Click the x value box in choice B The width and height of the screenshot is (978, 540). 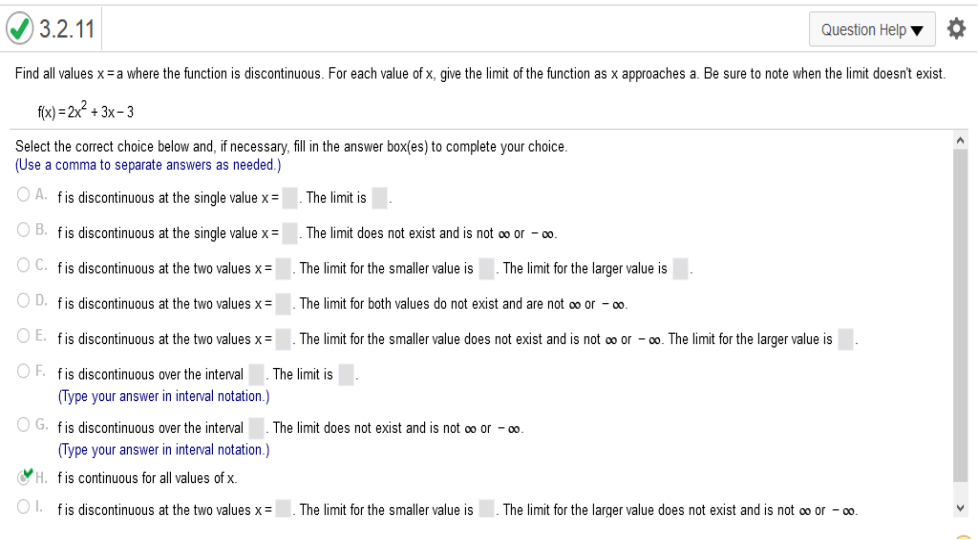pos(289,233)
